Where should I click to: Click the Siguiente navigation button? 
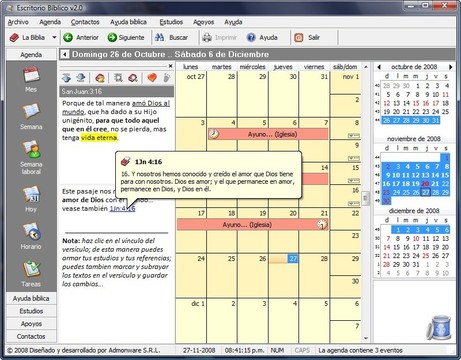coord(126,37)
